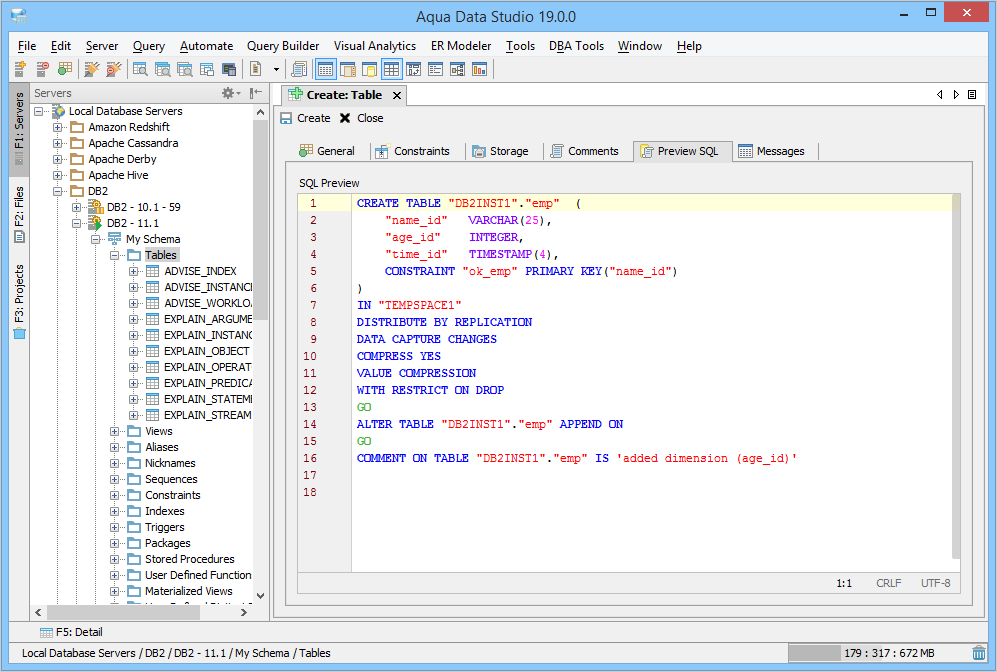Click the collapse panel icon beside Servers gear

256,93
